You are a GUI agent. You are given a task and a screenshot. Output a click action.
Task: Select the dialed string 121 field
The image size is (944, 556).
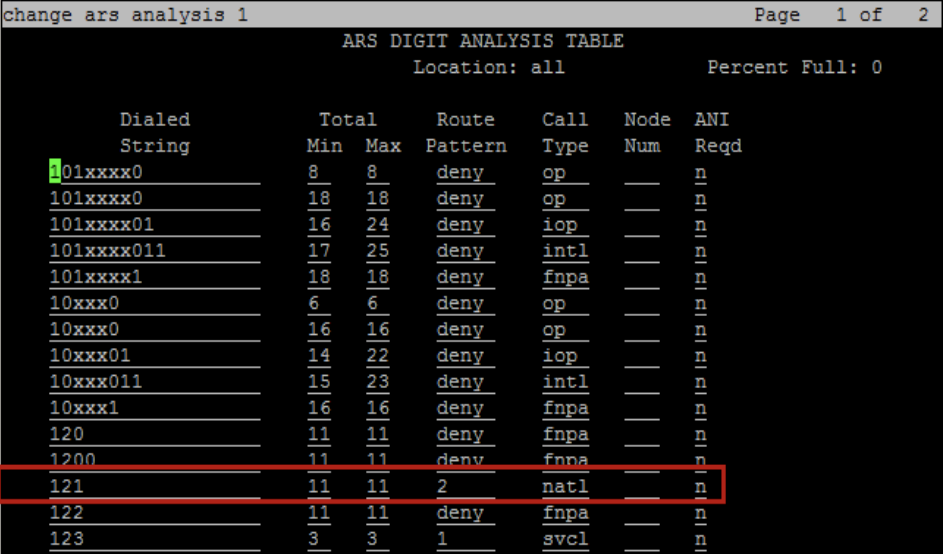coord(155,487)
